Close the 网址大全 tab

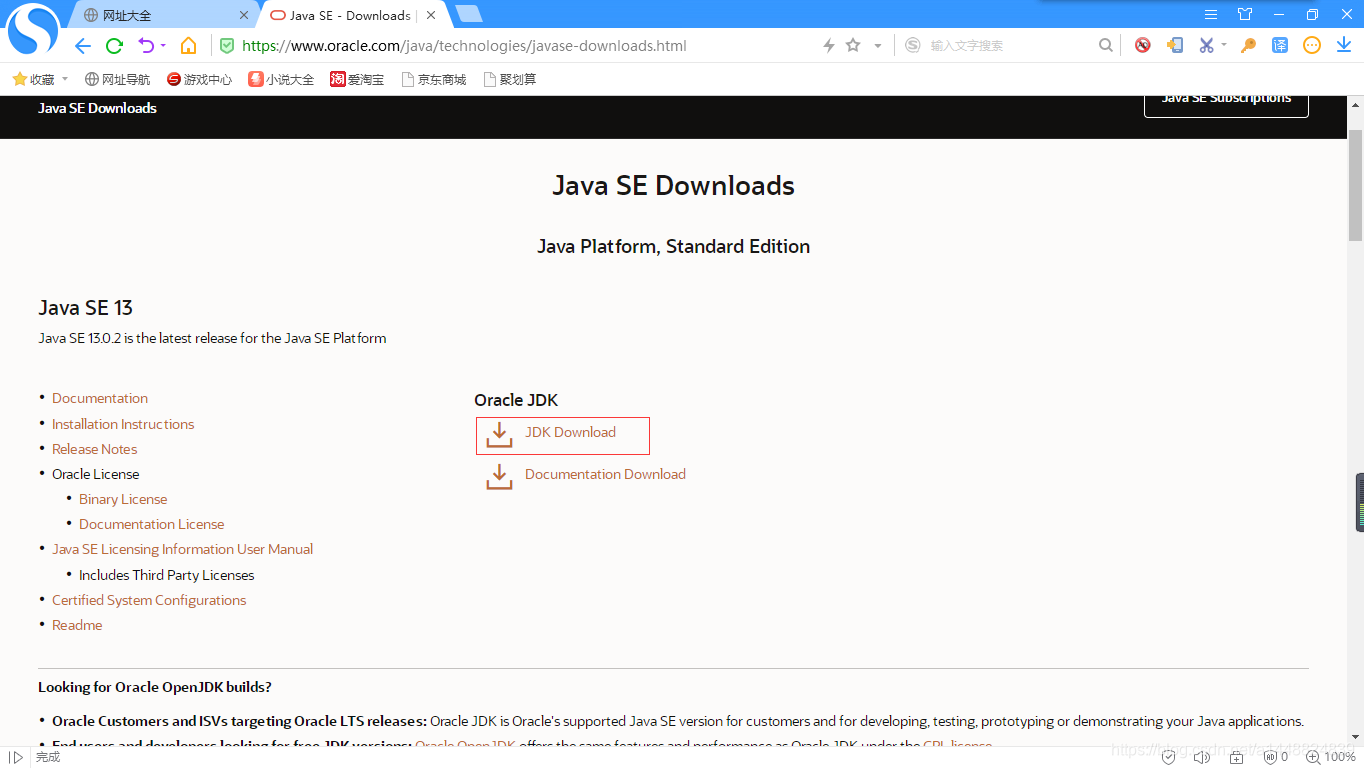245,15
